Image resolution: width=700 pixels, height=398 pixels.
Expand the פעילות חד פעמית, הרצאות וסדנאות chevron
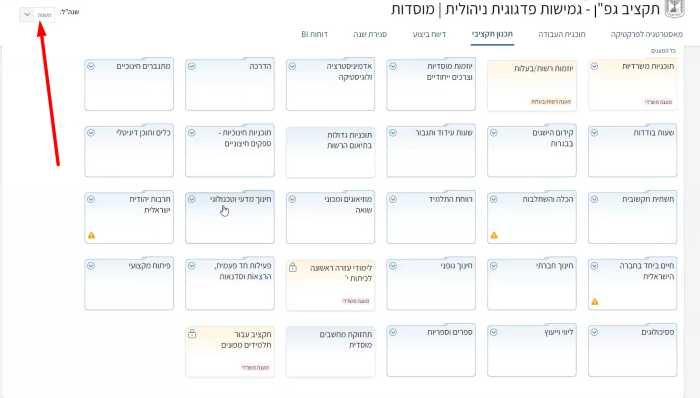tap(192, 265)
